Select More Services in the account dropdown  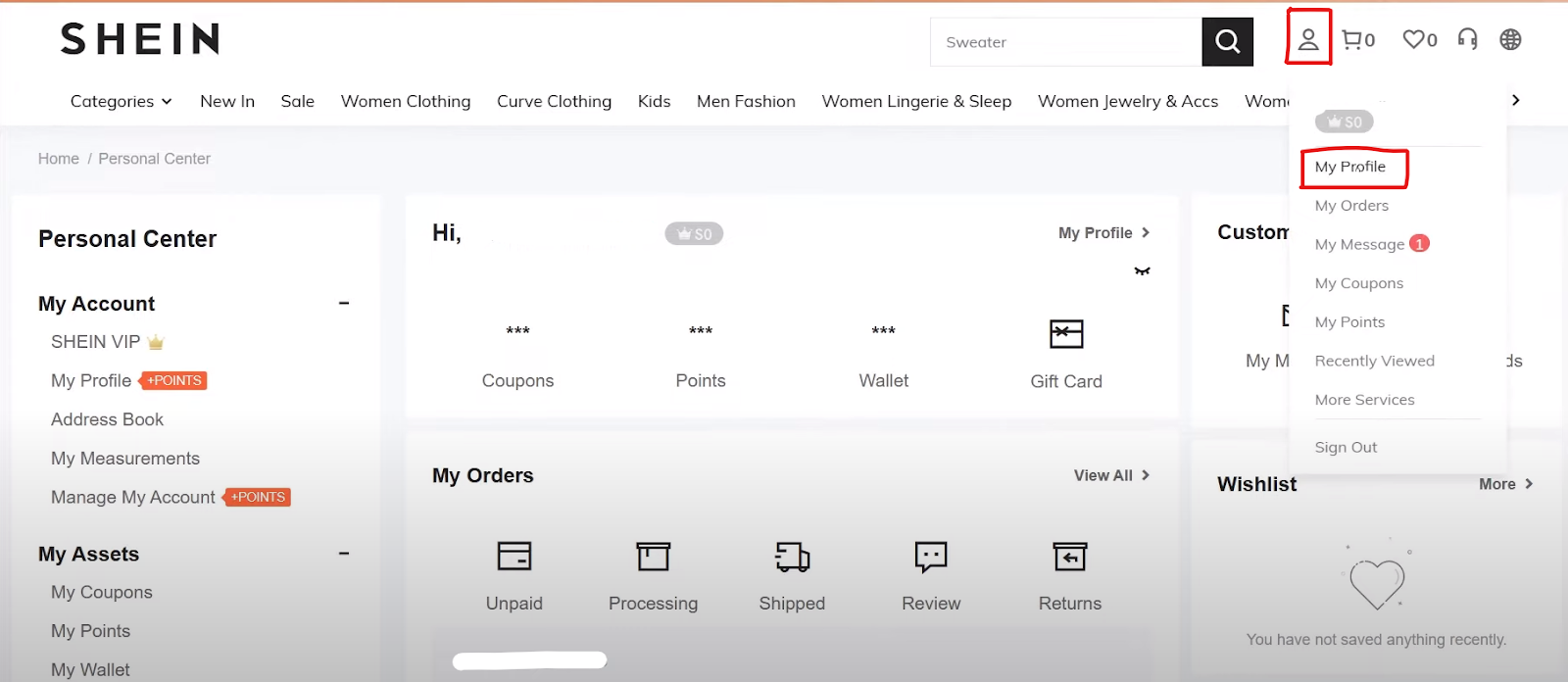tap(1364, 400)
